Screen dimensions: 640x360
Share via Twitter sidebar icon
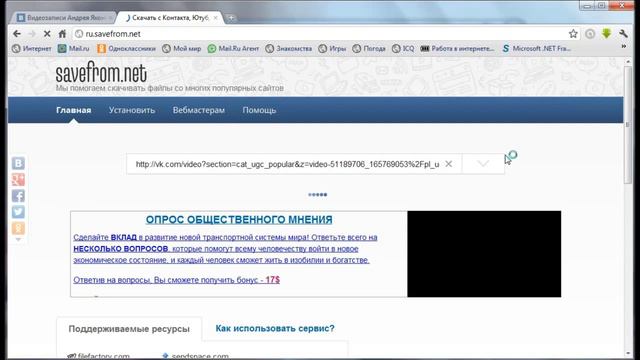(x=18, y=212)
